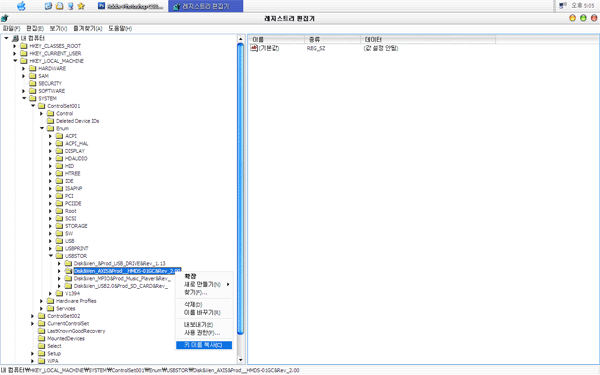Click the SECURITY folder icon
600x375 pixels.
point(33,83)
